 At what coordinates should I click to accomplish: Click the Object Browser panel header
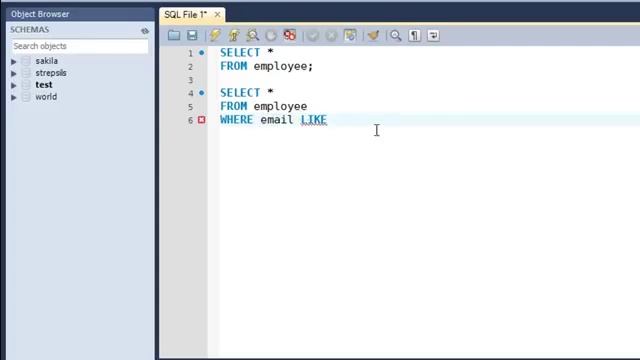(x=80, y=14)
